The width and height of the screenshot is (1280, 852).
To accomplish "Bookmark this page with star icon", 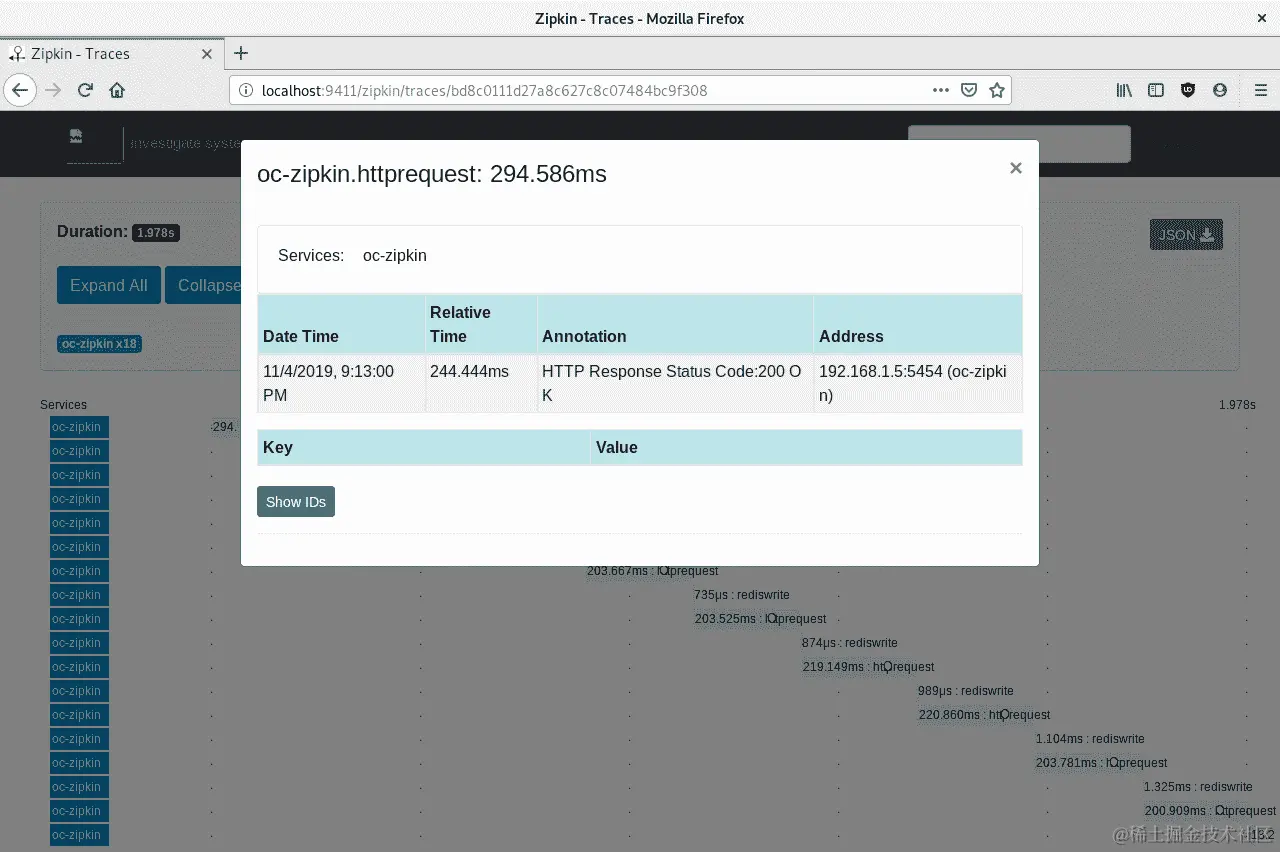I will [997, 90].
